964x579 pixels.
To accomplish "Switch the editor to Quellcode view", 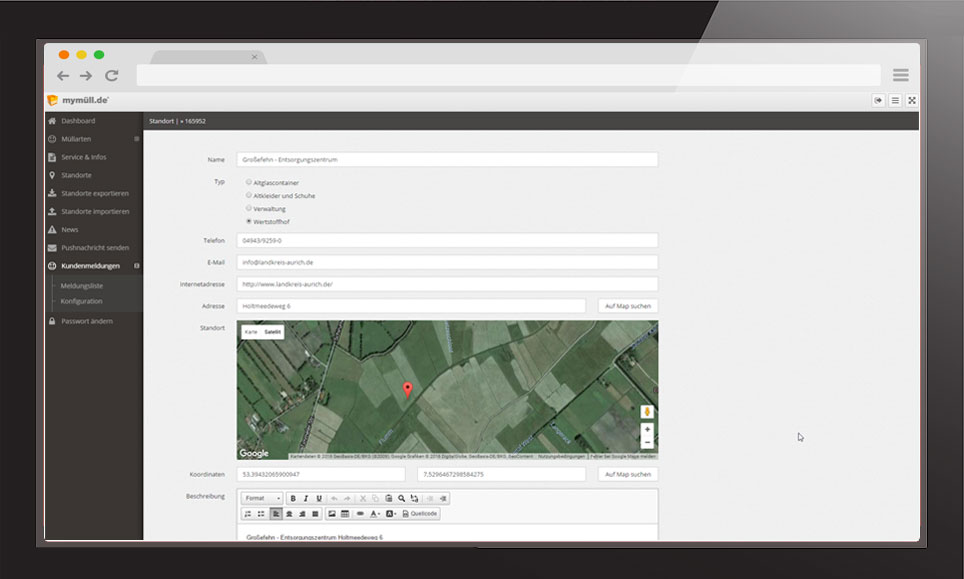I will (420, 514).
